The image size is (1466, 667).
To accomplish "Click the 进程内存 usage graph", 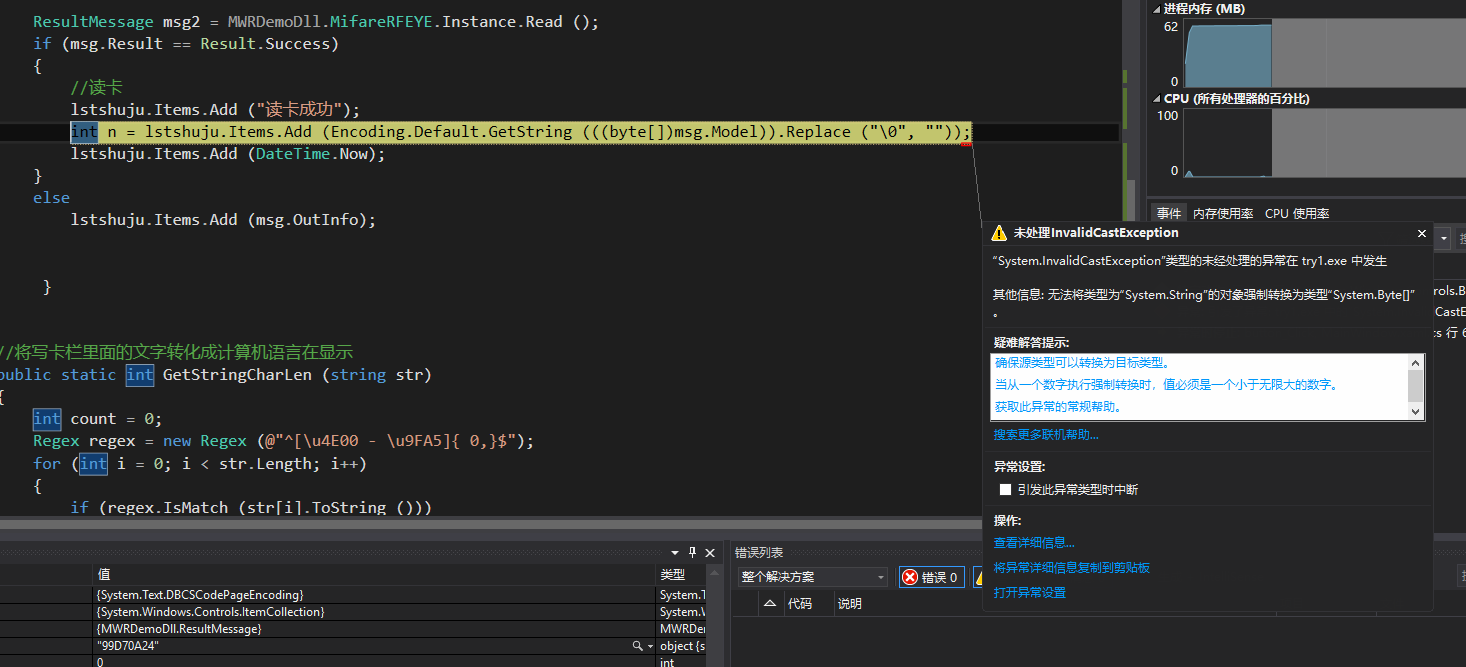I will point(1325,54).
